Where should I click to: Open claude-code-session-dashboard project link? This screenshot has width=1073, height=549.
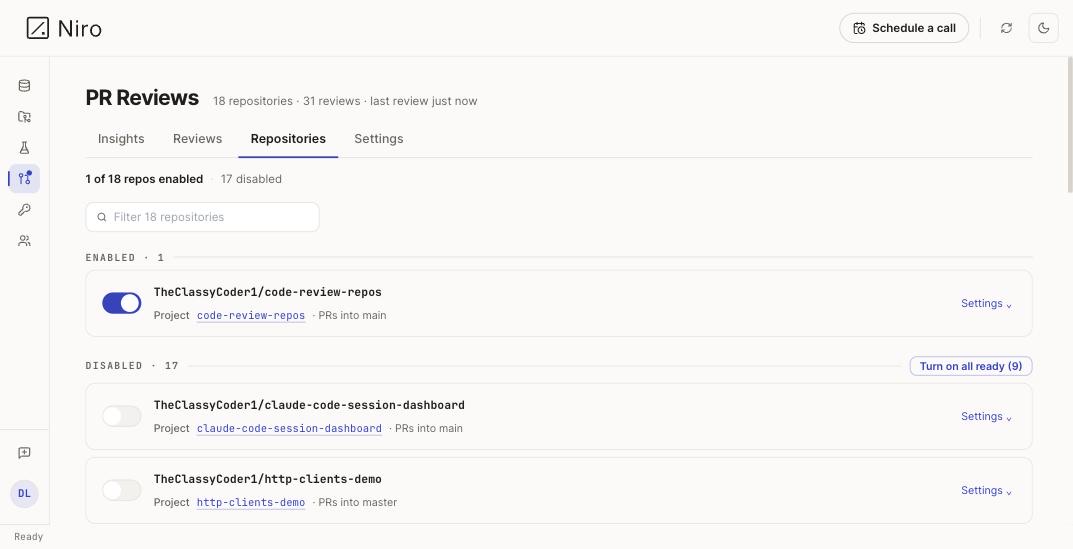click(289, 429)
